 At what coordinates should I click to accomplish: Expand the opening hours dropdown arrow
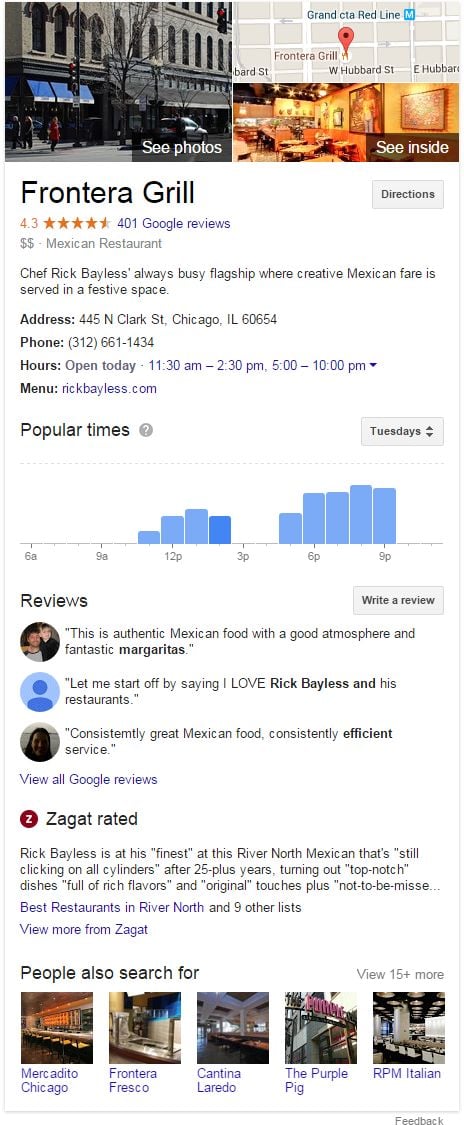(x=373, y=366)
